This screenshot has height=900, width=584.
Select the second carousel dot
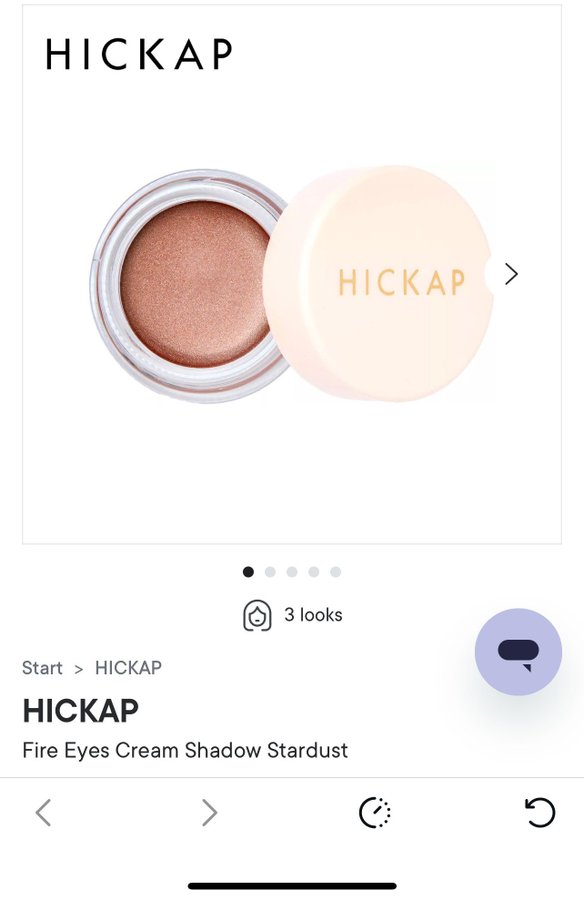tap(270, 572)
